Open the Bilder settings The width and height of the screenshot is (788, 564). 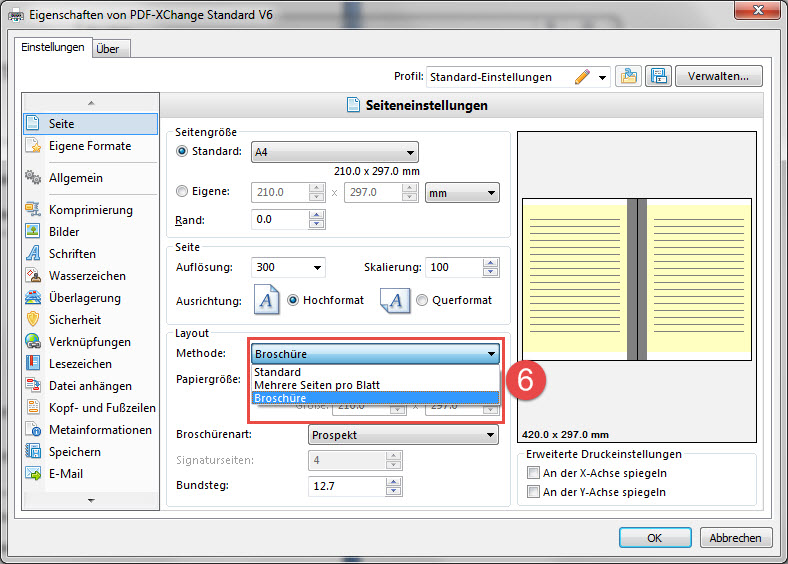coord(90,232)
